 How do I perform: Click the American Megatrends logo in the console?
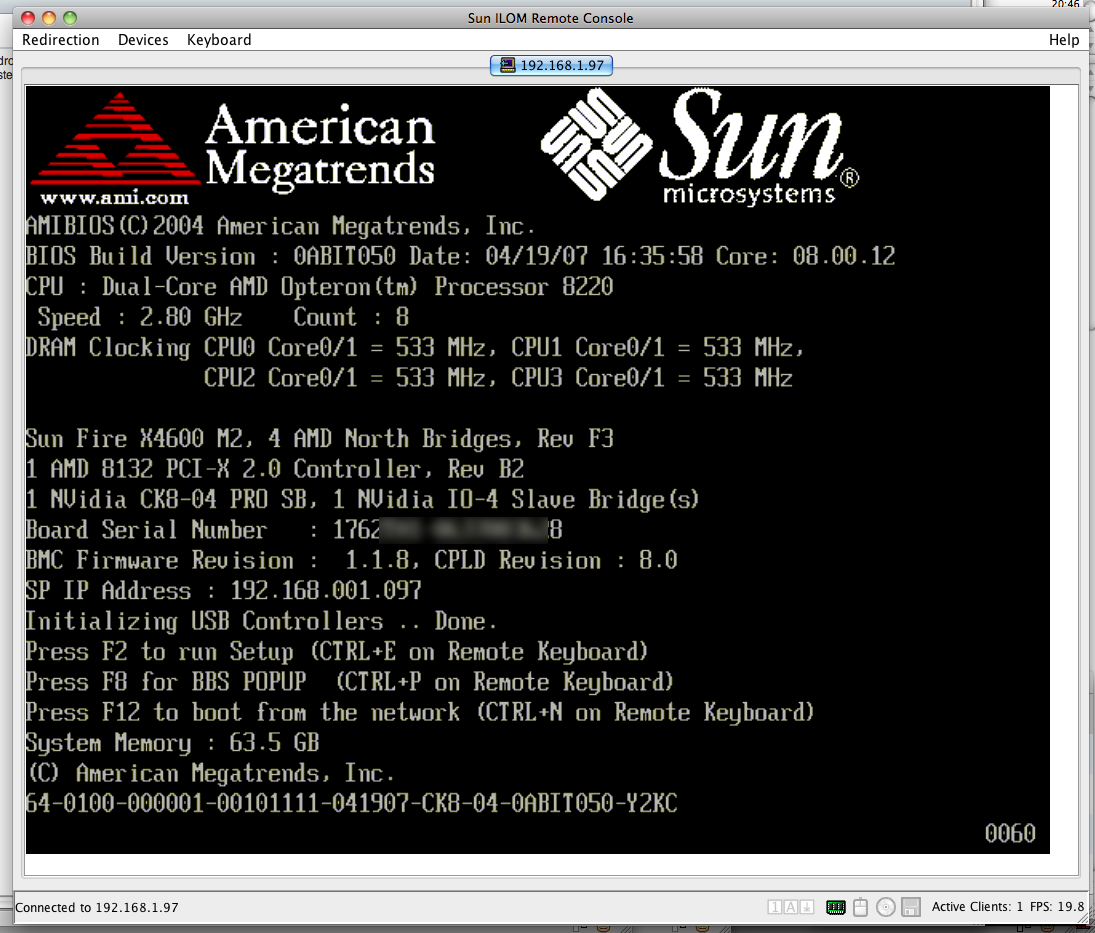pyautogui.click(x=233, y=149)
